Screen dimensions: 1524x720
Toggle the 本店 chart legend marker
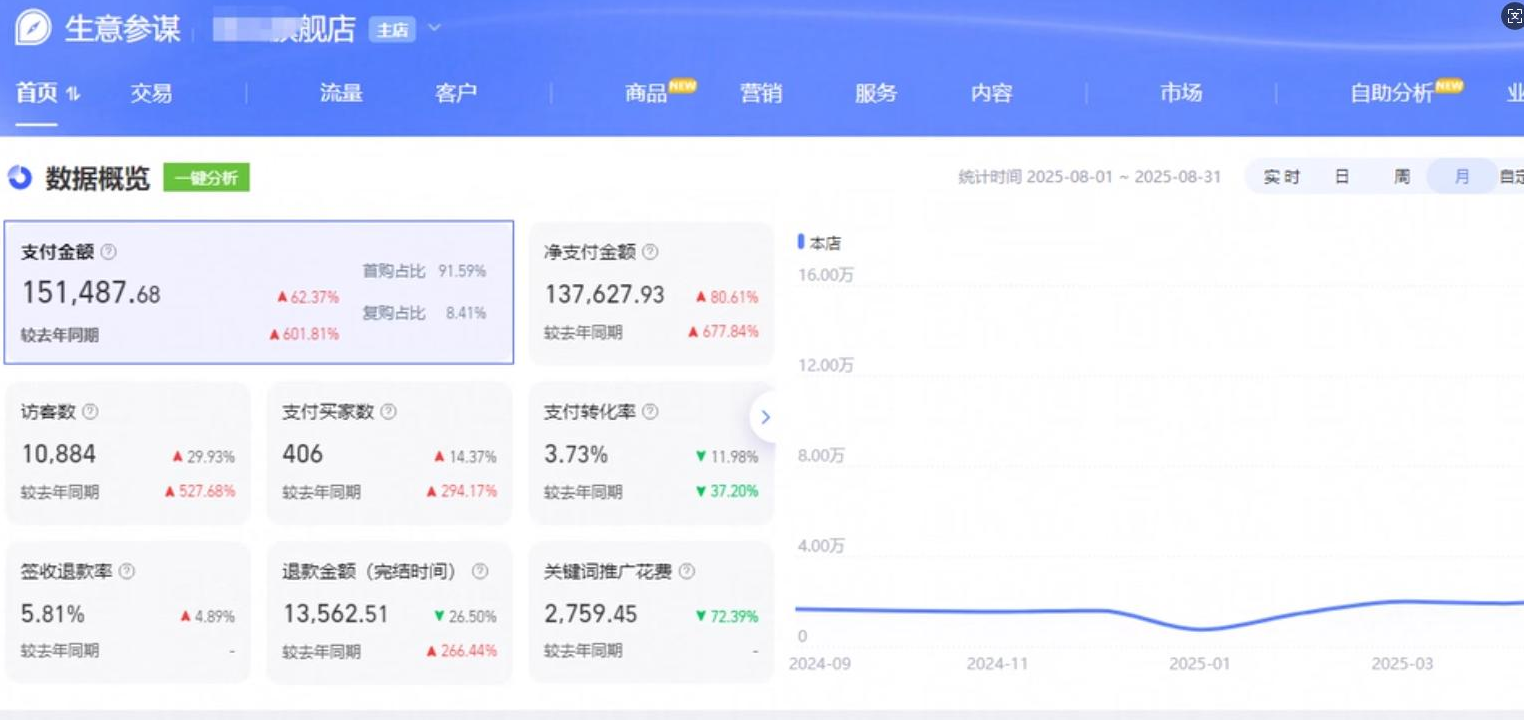pyautogui.click(x=801, y=242)
